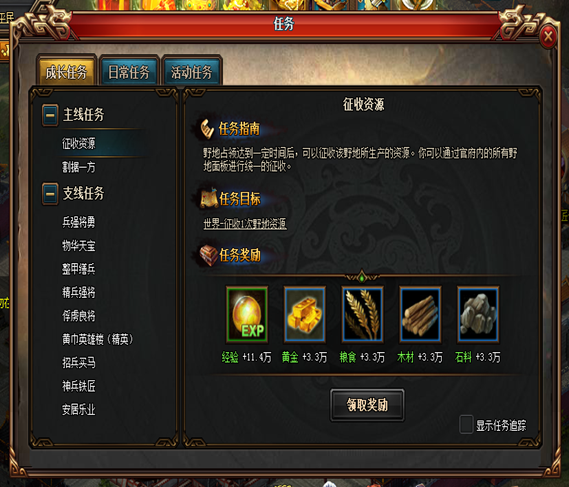Switch to the 日常任务 tab
The image size is (569, 487).
pyautogui.click(x=129, y=72)
